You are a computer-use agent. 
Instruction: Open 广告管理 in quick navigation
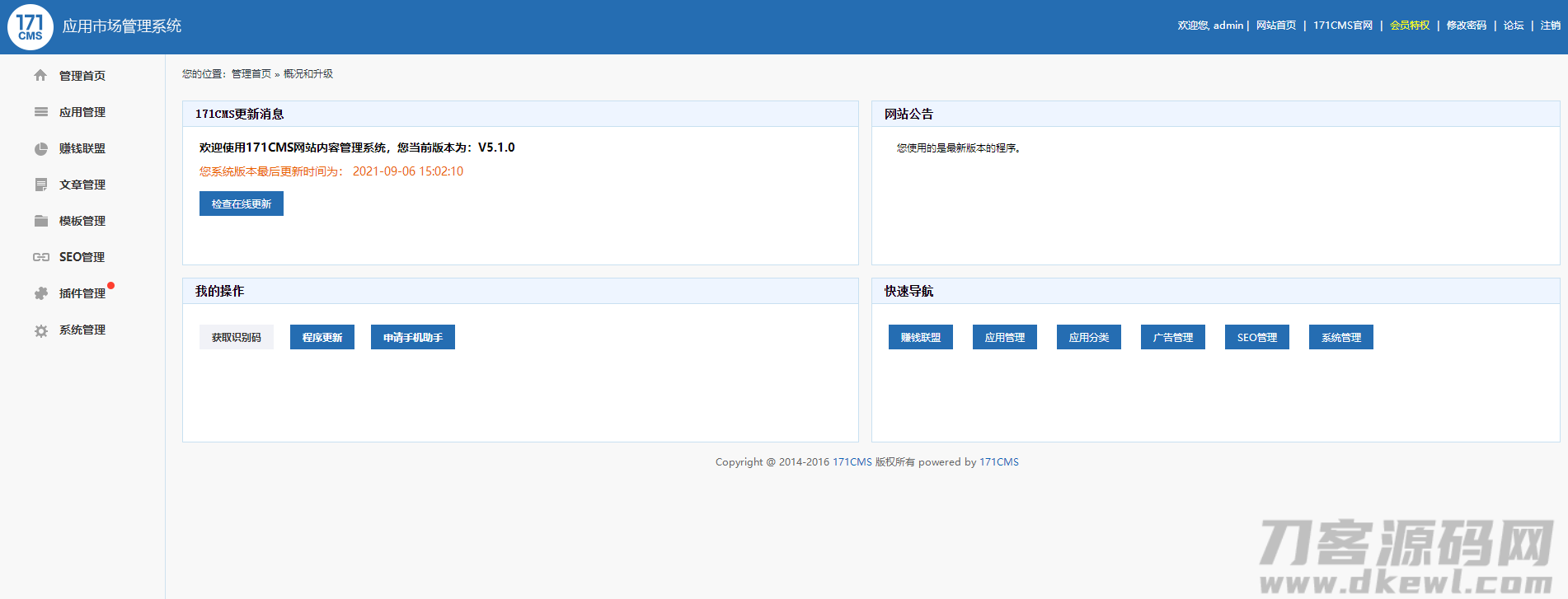pos(1172,337)
